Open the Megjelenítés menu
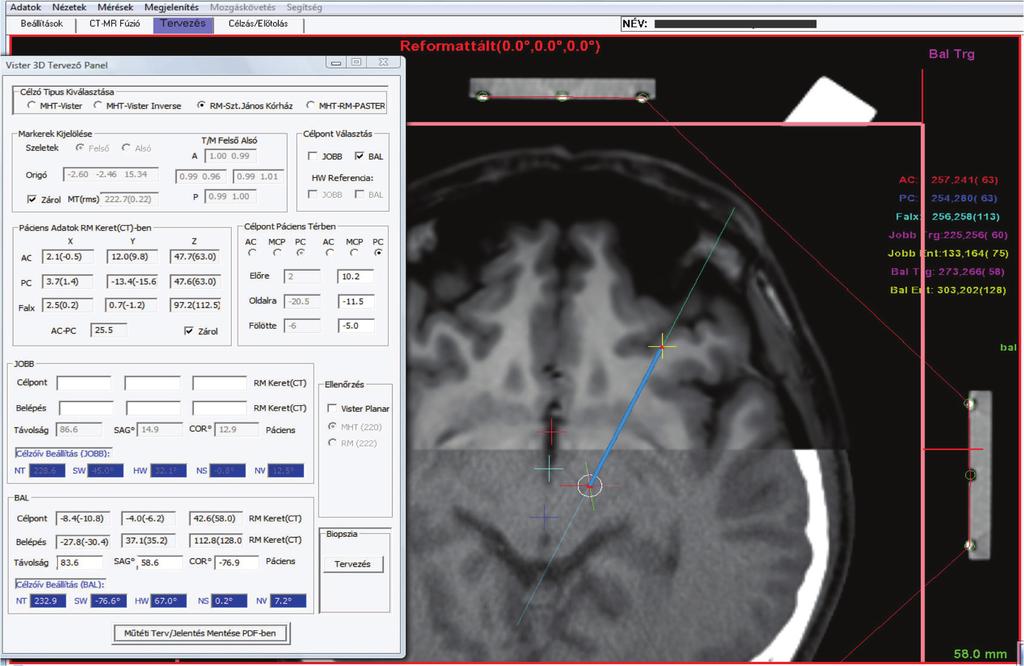Viewport: 1024px width, 666px height. [171, 7]
